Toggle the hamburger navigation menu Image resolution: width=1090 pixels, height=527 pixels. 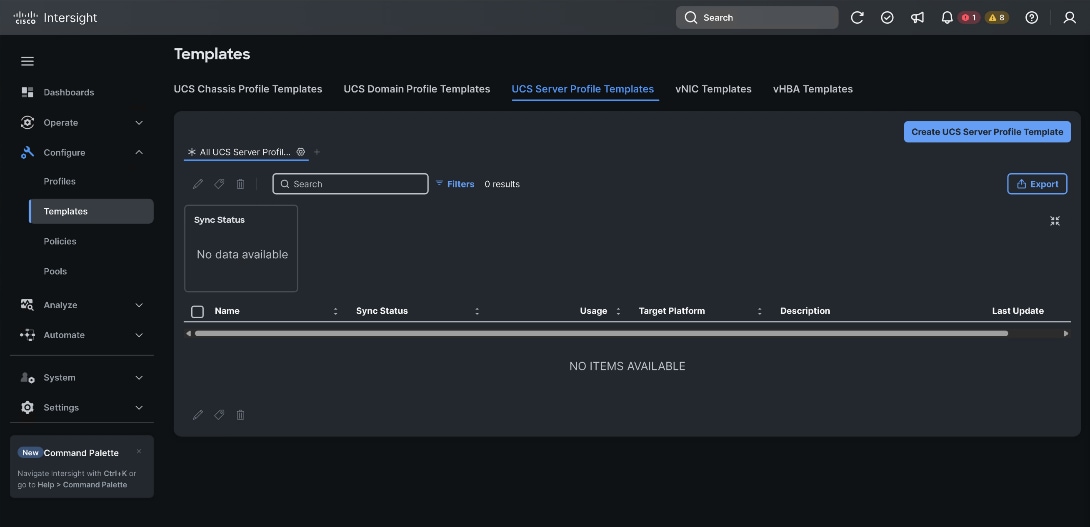click(27, 61)
